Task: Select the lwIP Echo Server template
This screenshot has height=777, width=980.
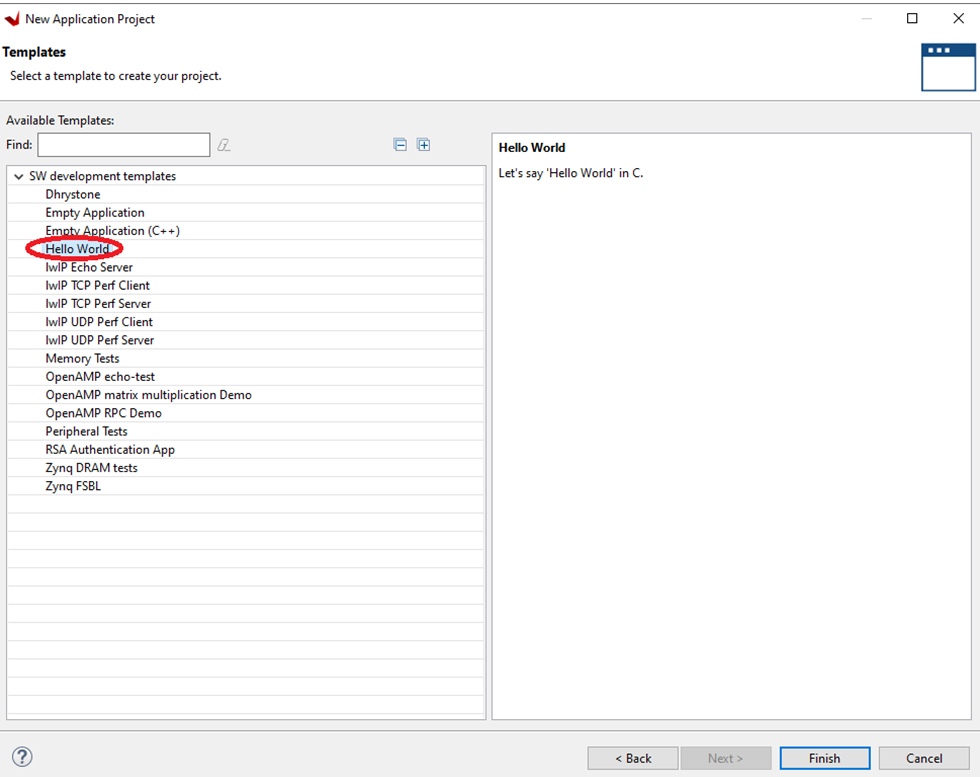Action: (x=89, y=267)
